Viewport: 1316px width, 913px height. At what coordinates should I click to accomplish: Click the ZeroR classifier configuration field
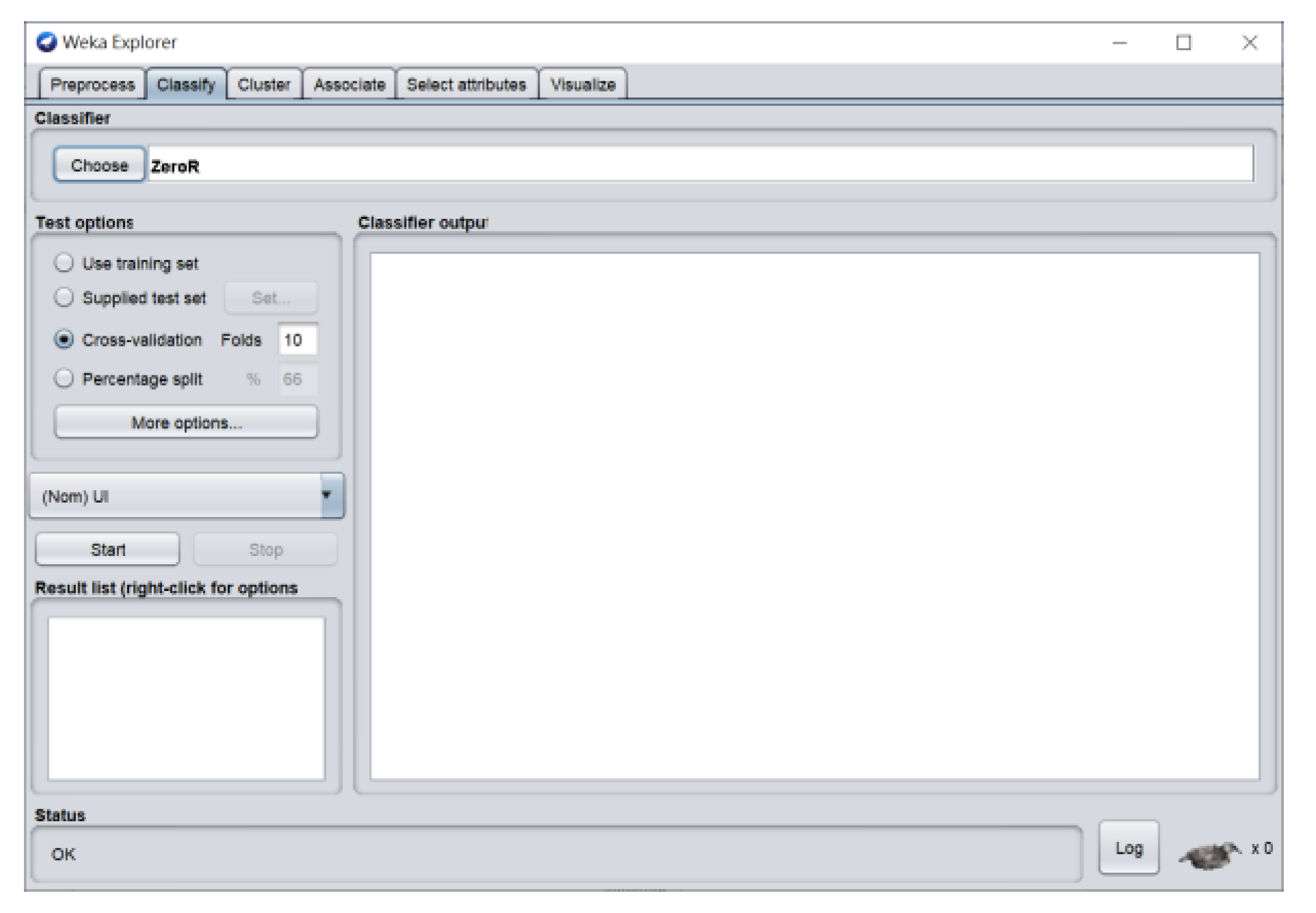701,165
